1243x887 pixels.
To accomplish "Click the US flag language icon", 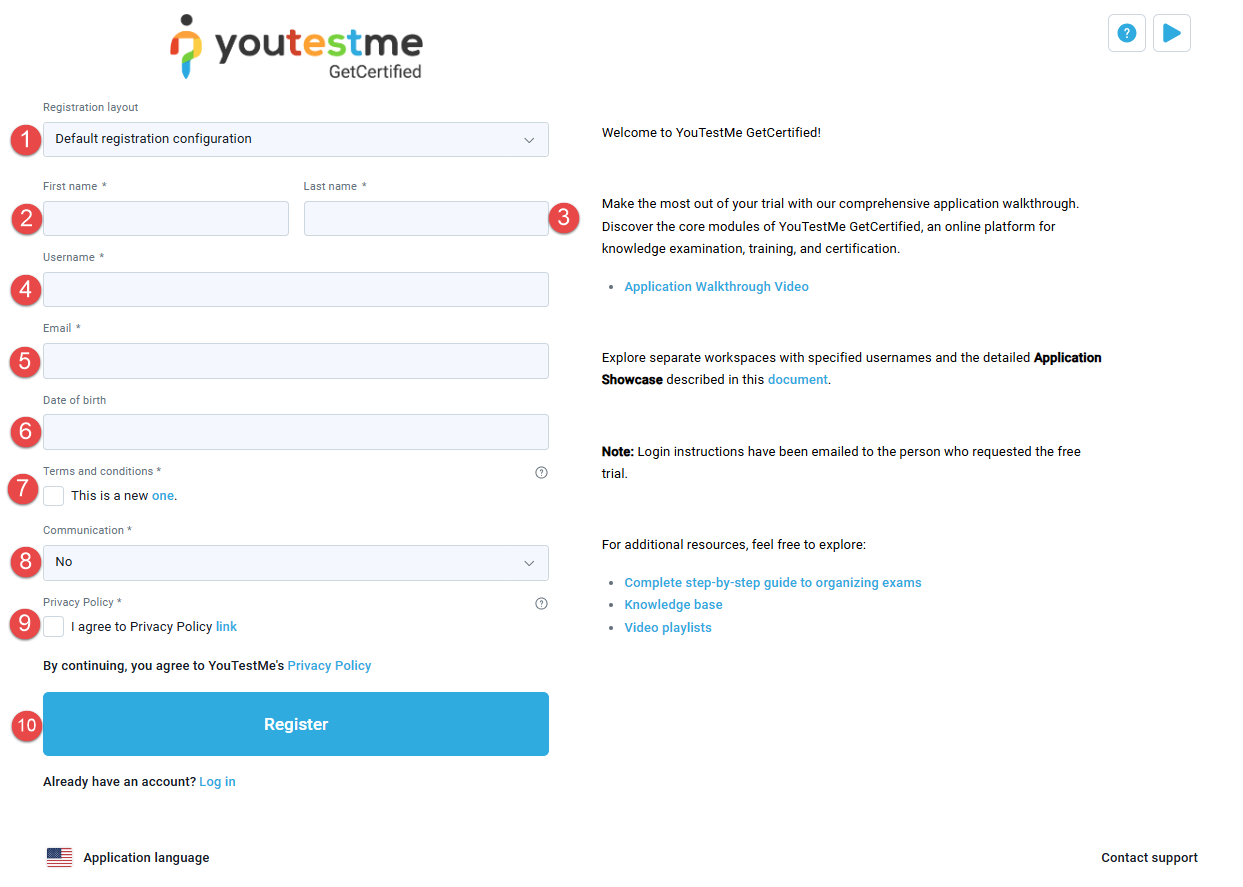I will click(60, 858).
